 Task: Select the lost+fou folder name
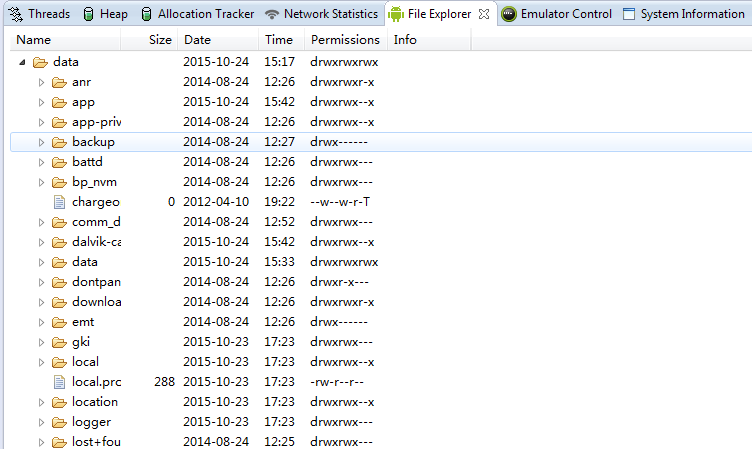[x=96, y=442]
